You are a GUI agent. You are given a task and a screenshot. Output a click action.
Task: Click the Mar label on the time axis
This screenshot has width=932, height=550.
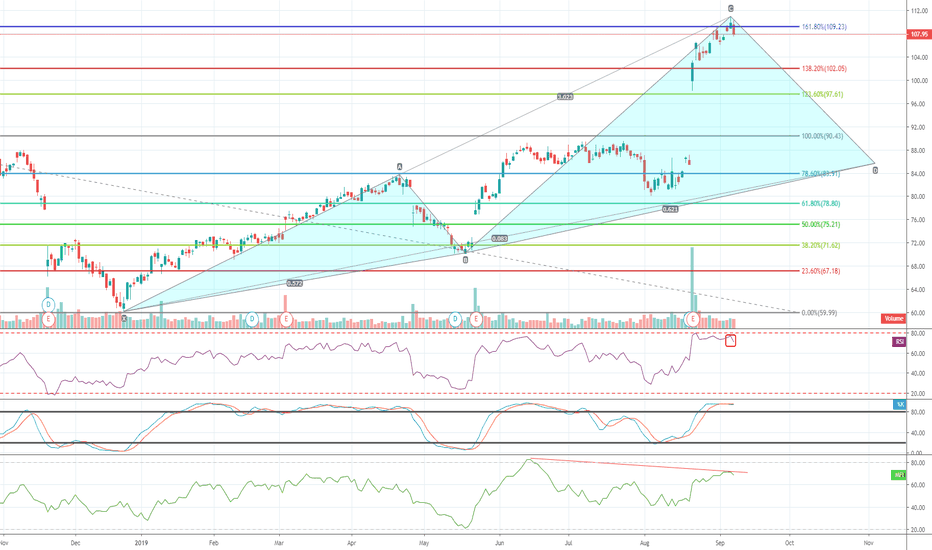(279, 543)
